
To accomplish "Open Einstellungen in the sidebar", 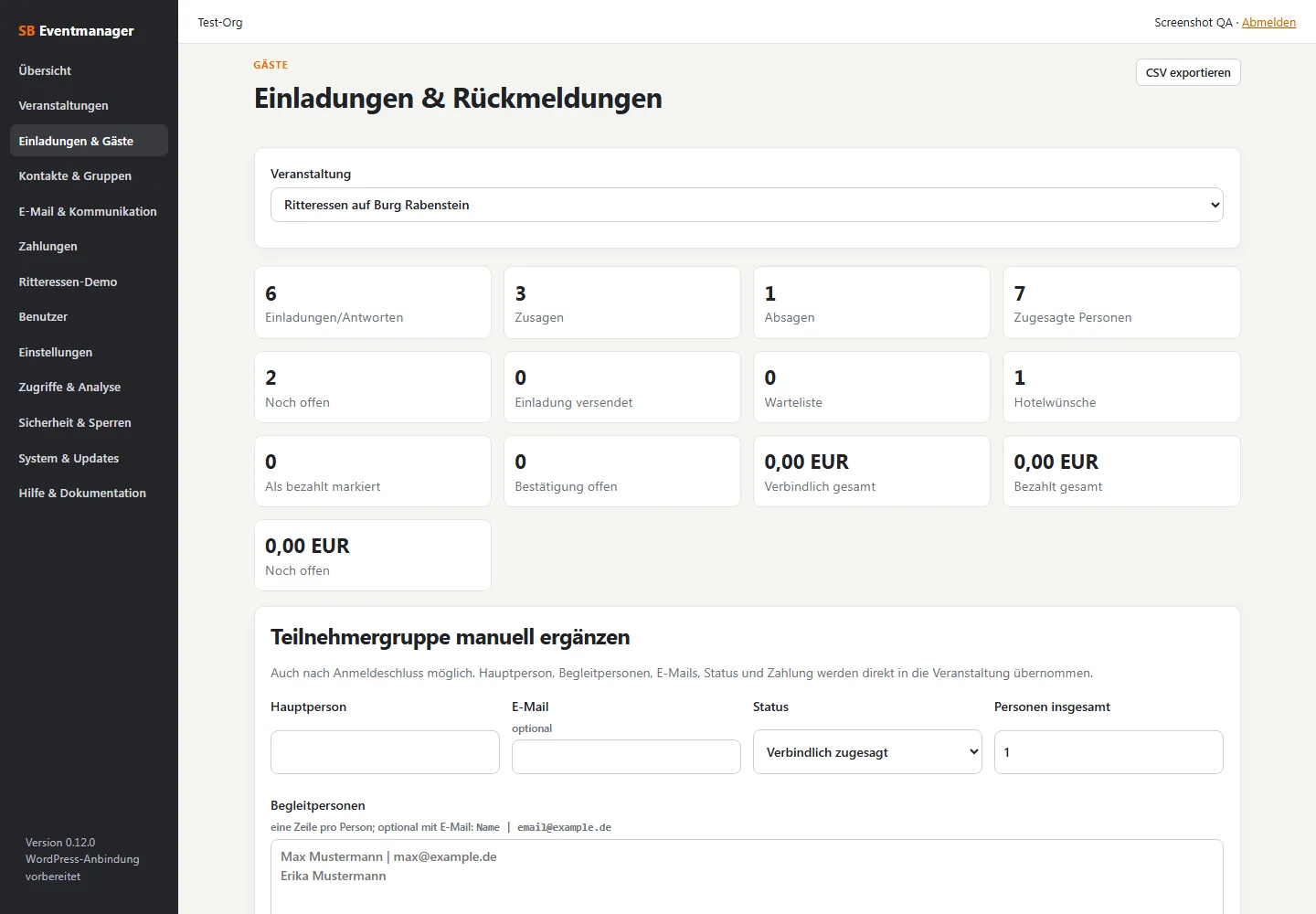I will [x=89, y=352].
